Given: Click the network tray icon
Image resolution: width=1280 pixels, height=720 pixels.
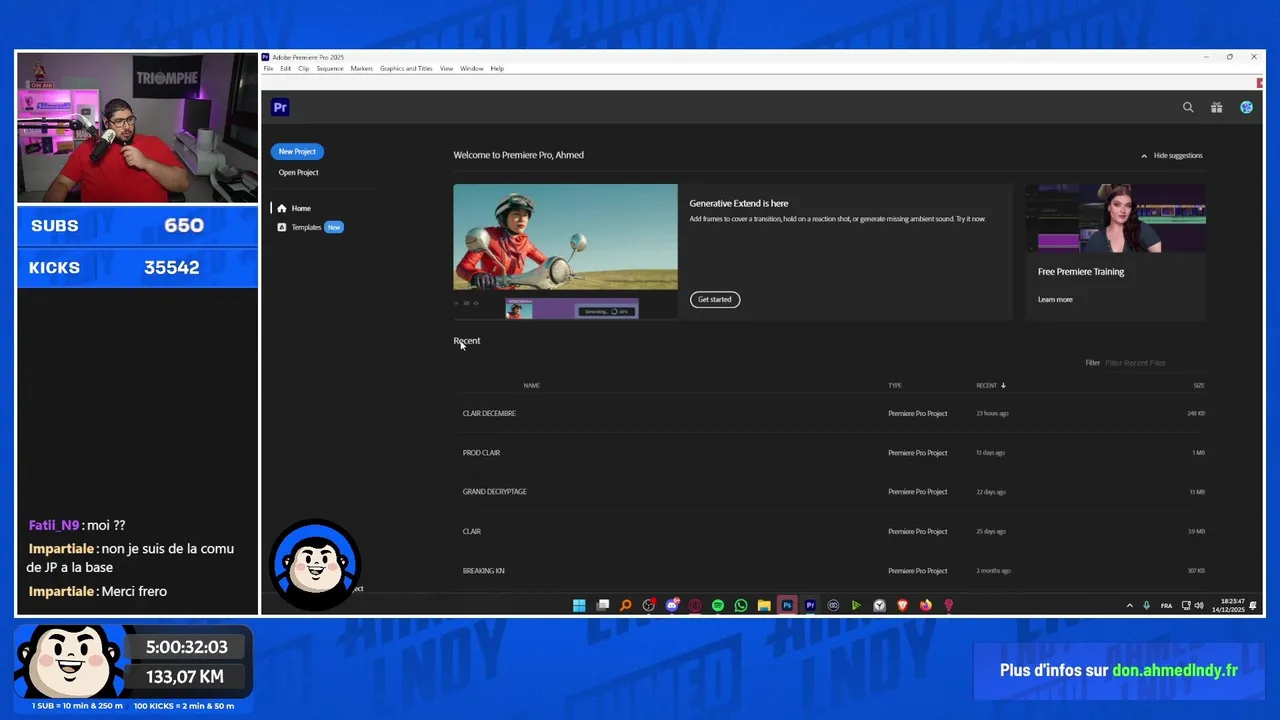Looking at the screenshot, I should pos(1186,605).
